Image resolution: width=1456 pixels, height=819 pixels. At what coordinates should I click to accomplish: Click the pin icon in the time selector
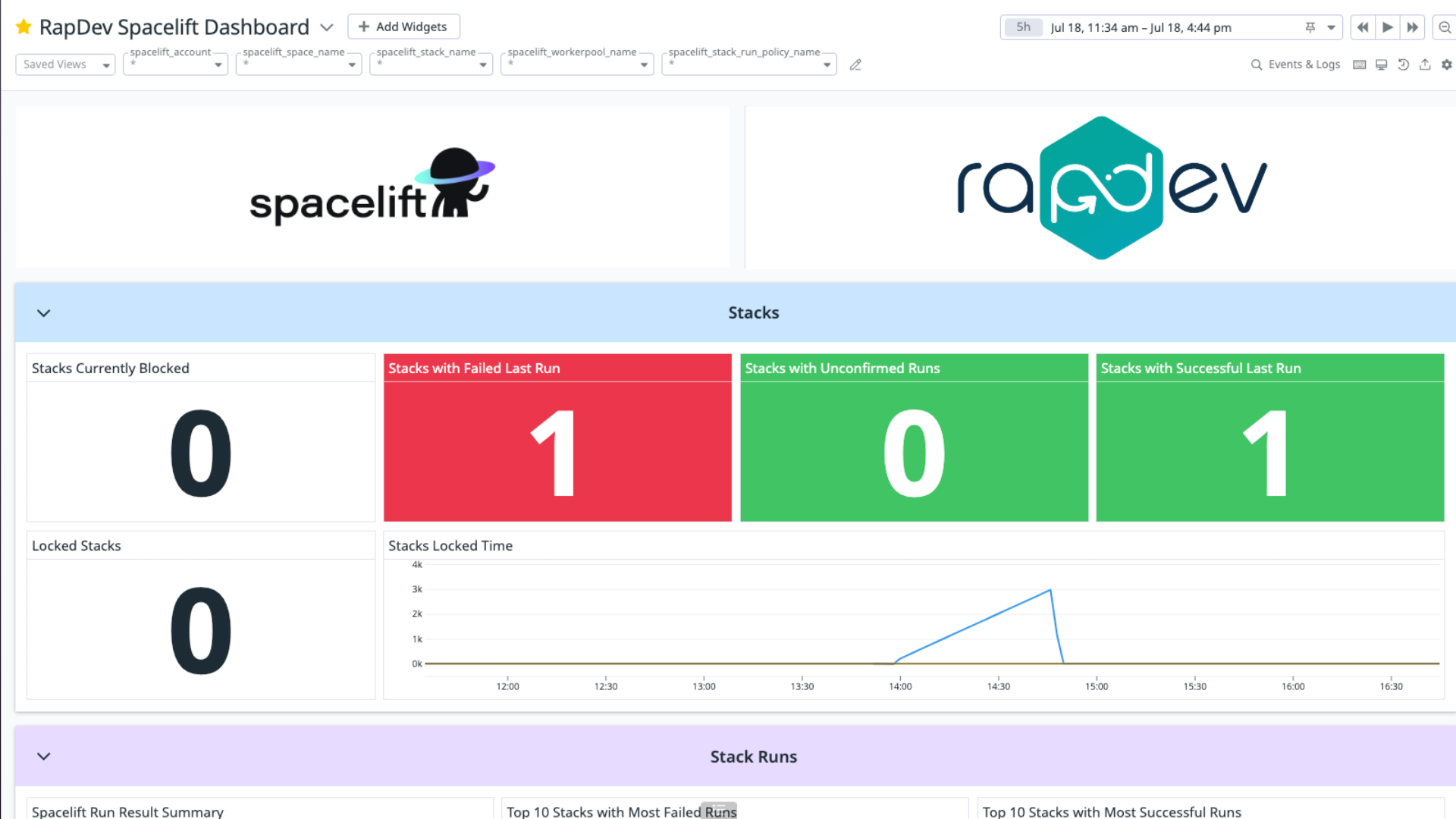pos(1310,27)
